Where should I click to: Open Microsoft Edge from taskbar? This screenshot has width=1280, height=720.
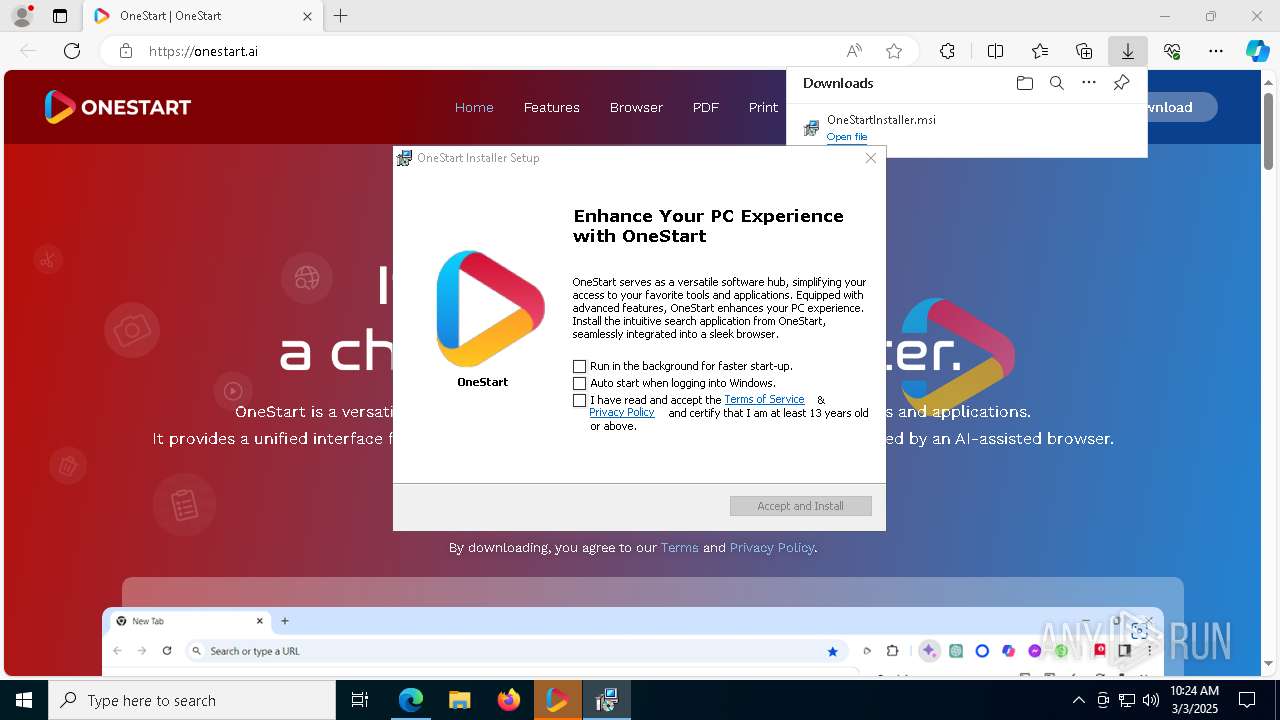(411, 700)
